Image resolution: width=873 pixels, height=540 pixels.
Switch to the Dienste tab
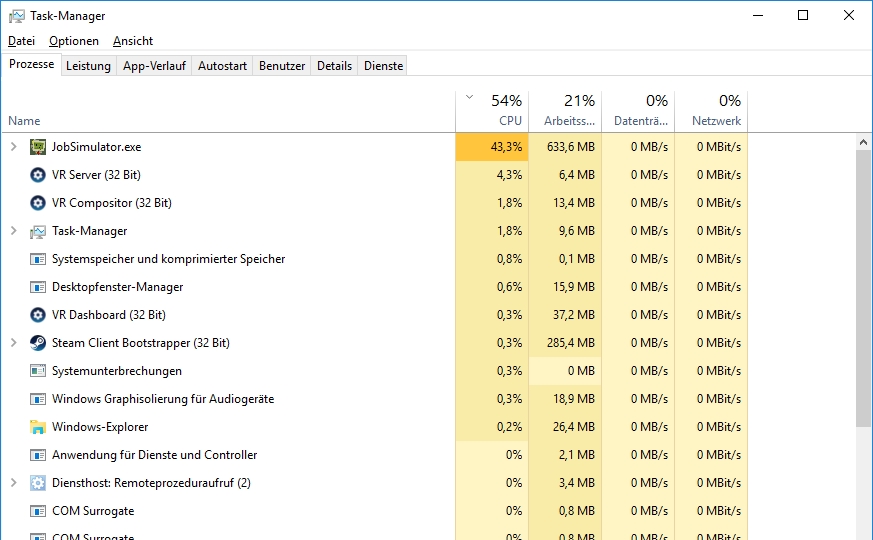coord(383,66)
